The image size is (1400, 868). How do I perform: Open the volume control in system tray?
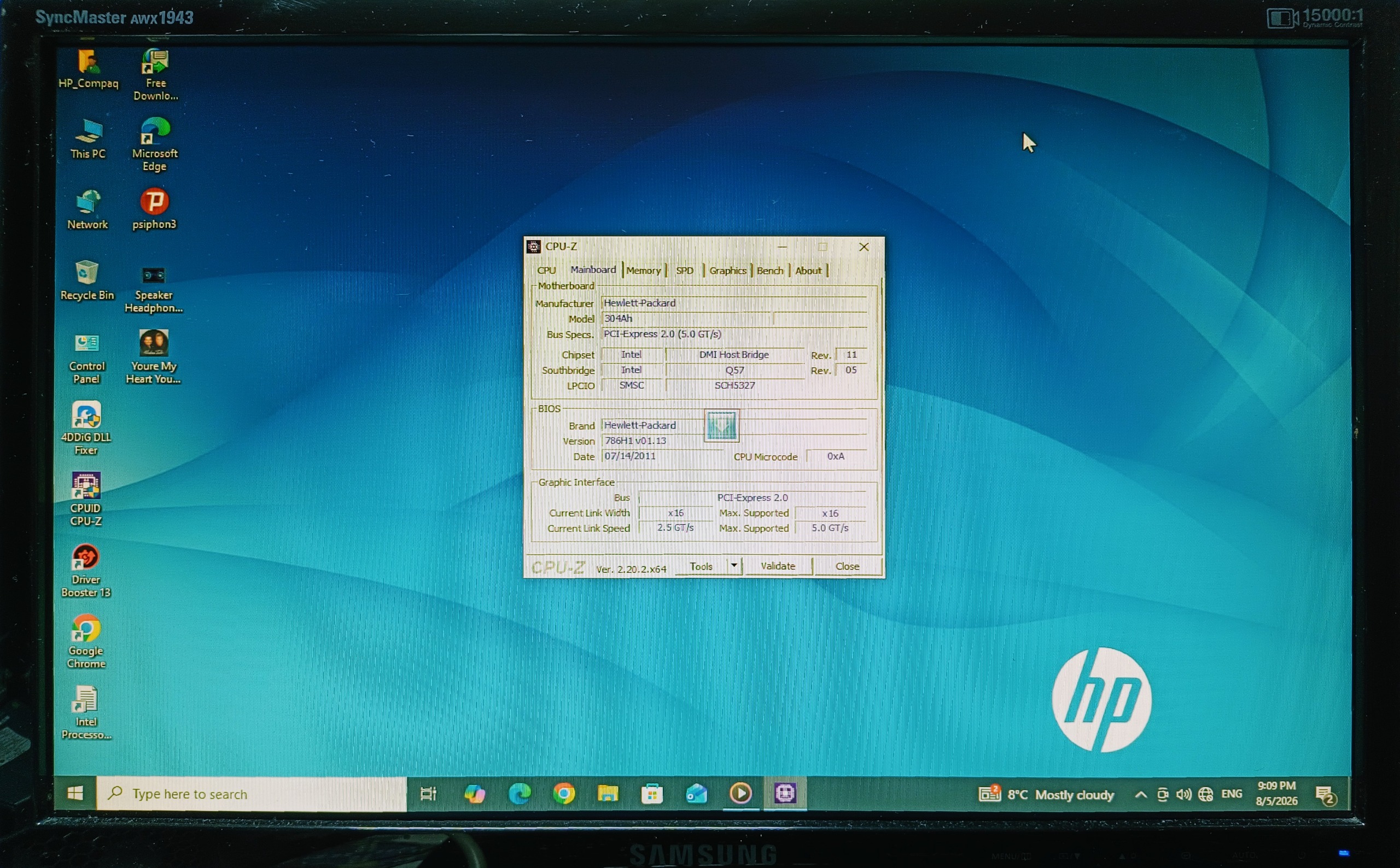click(1184, 794)
